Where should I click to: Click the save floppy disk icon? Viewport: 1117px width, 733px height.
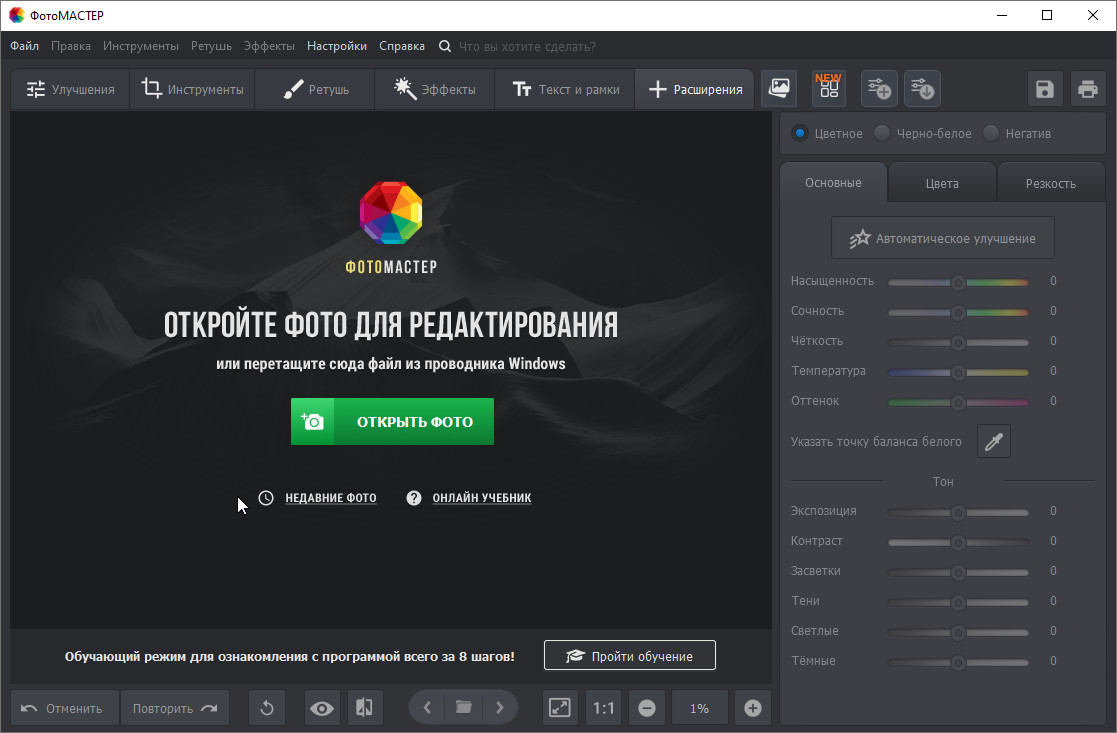click(1045, 89)
